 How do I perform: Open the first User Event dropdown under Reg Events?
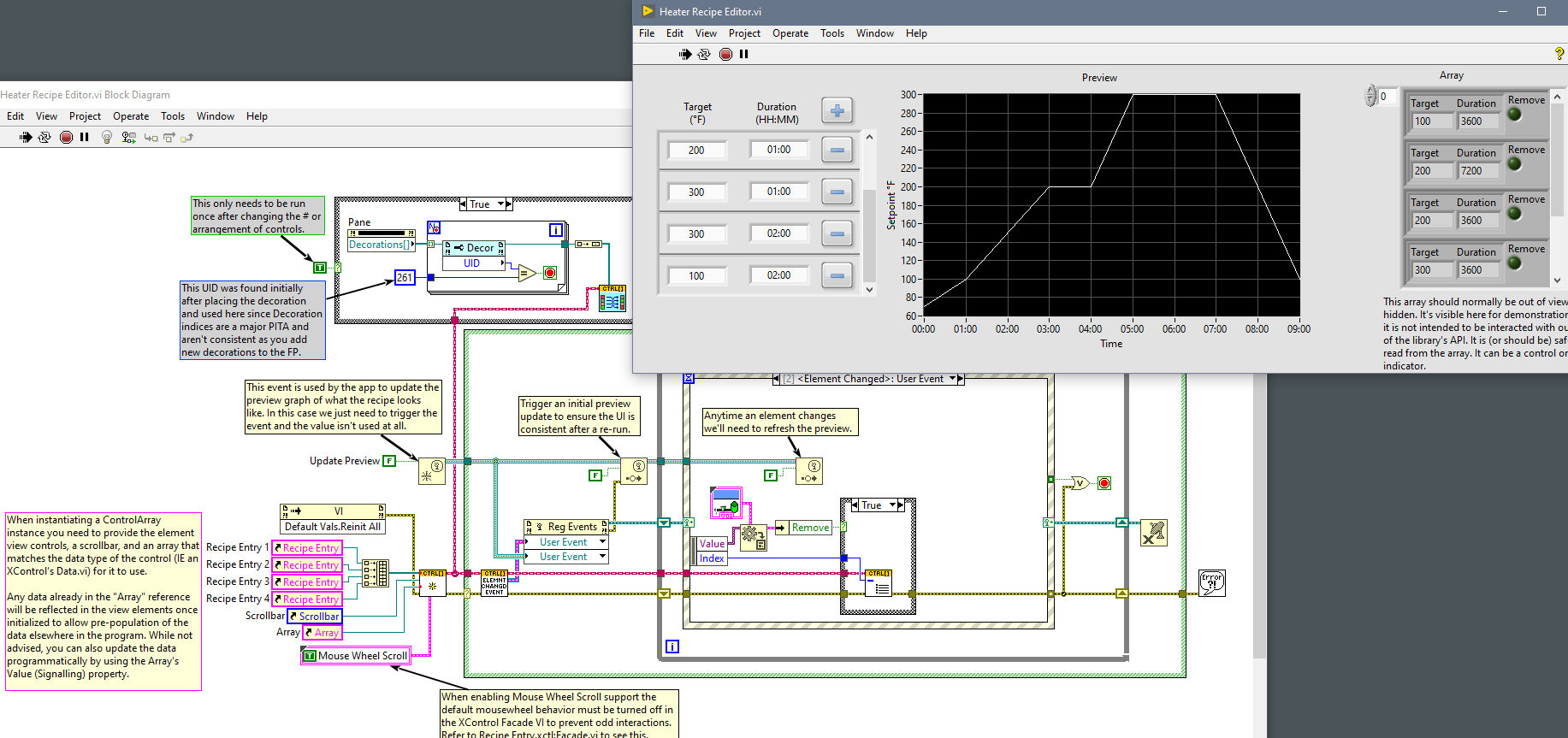coord(602,542)
